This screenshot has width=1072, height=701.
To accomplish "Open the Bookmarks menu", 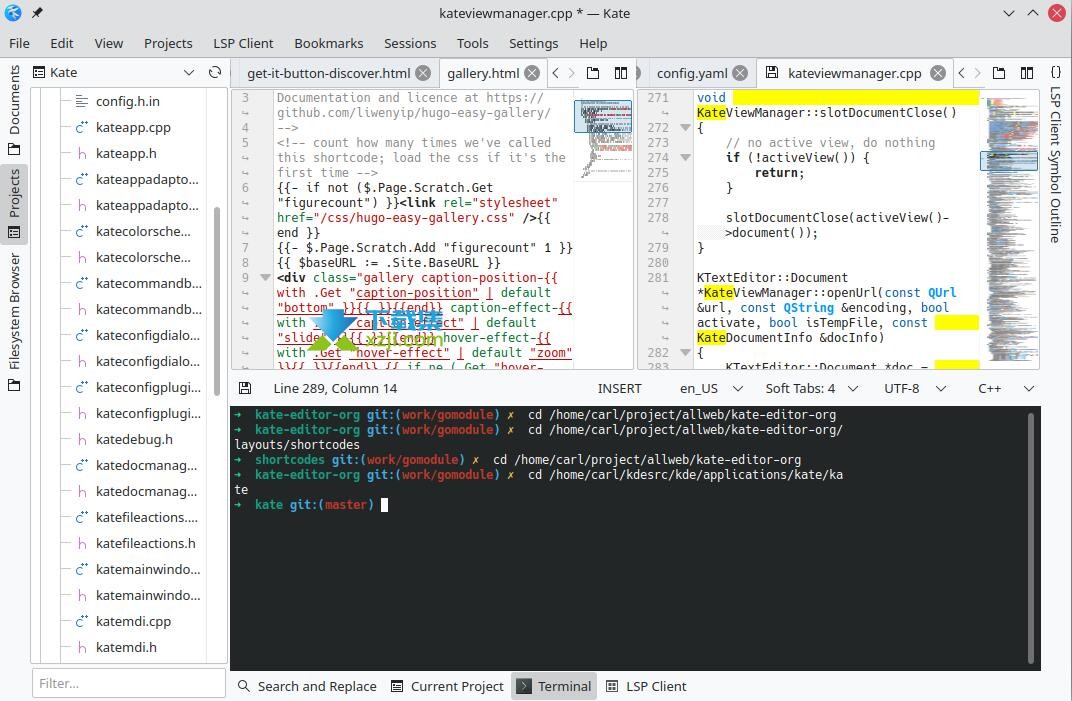I will pos(329,43).
